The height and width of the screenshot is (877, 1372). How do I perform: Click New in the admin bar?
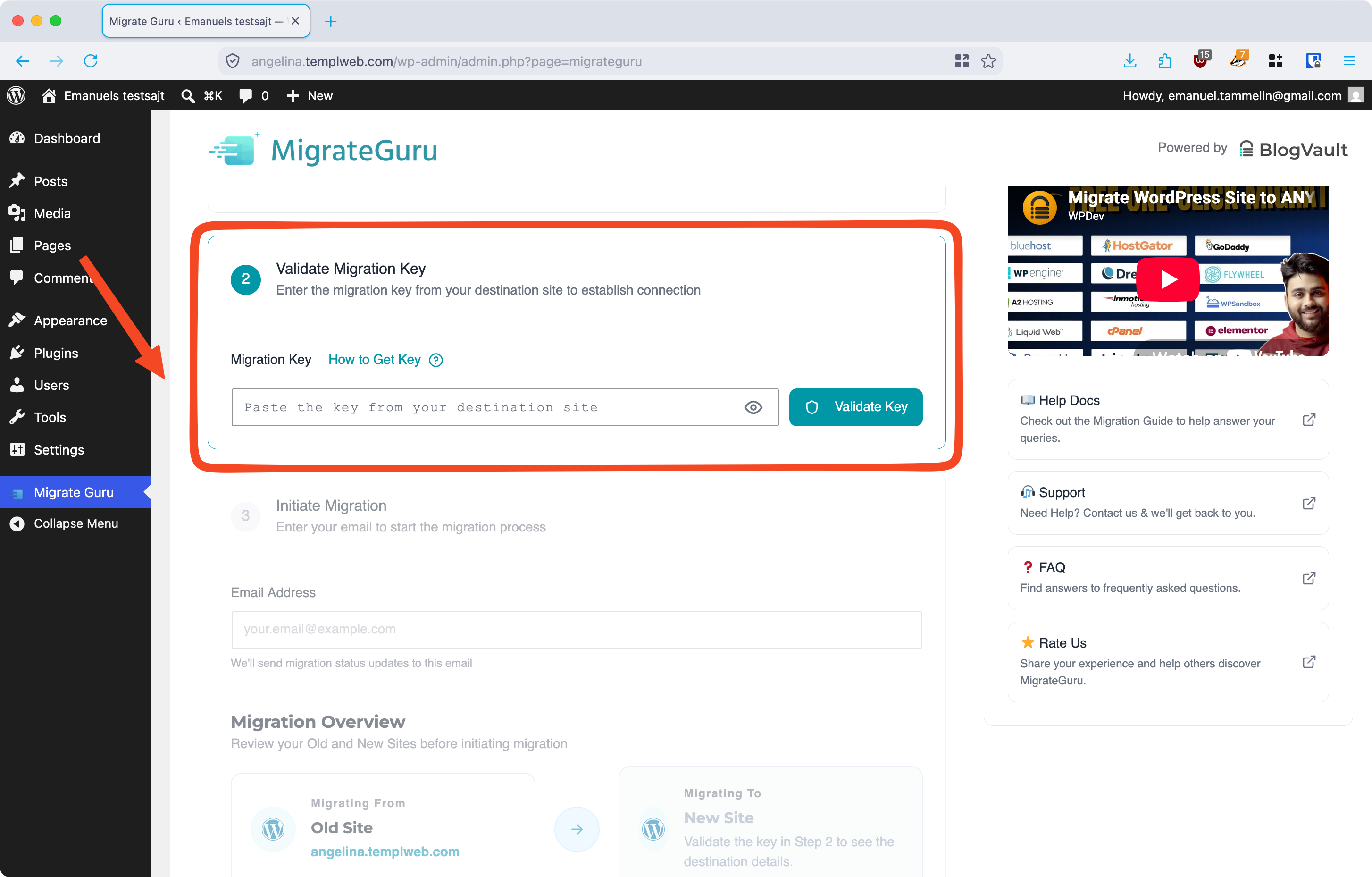[x=310, y=95]
